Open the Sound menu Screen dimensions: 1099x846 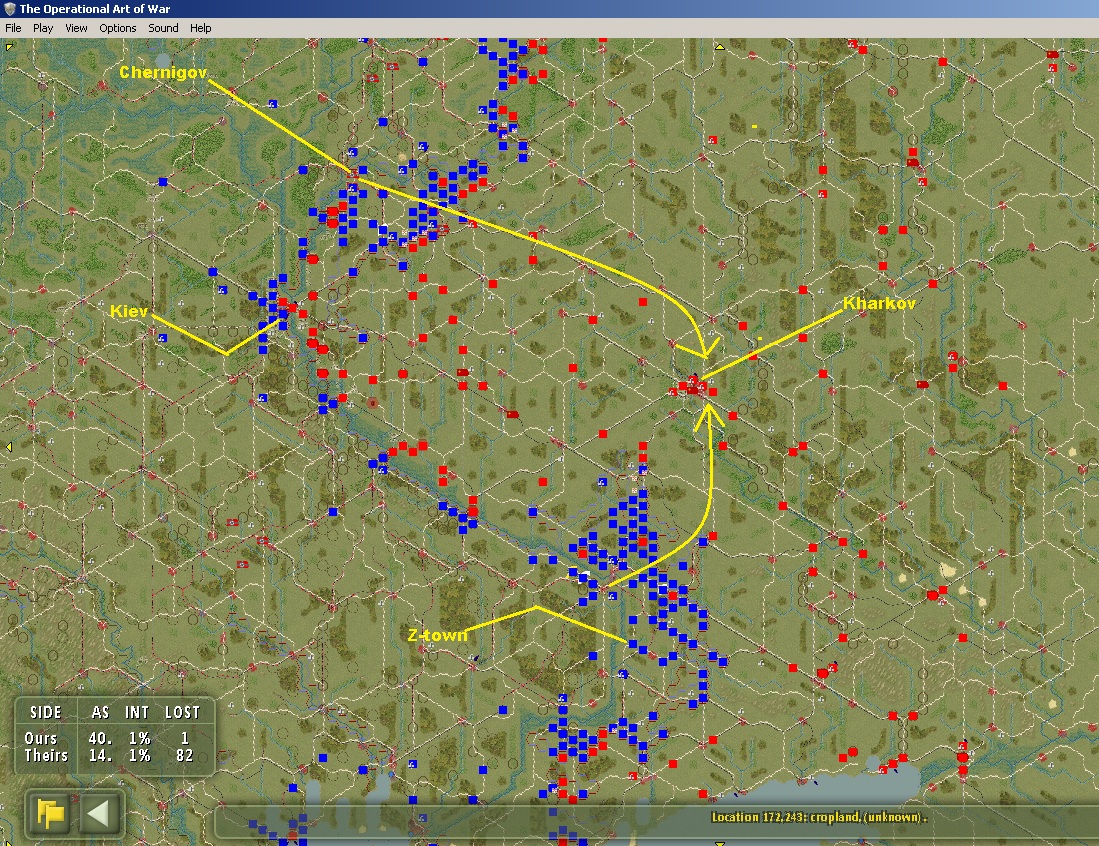pos(163,28)
